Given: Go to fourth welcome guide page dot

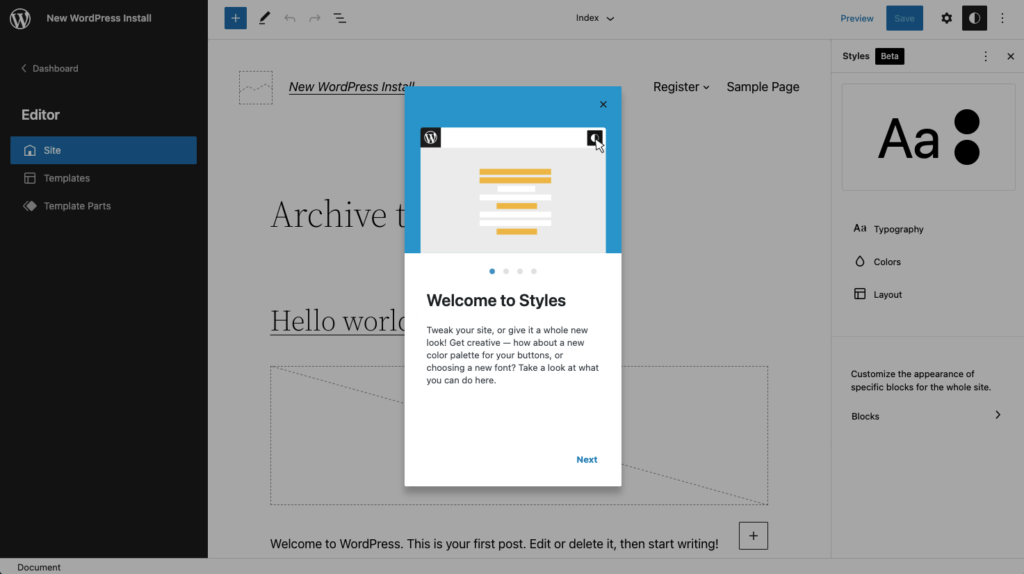Looking at the screenshot, I should tap(534, 271).
